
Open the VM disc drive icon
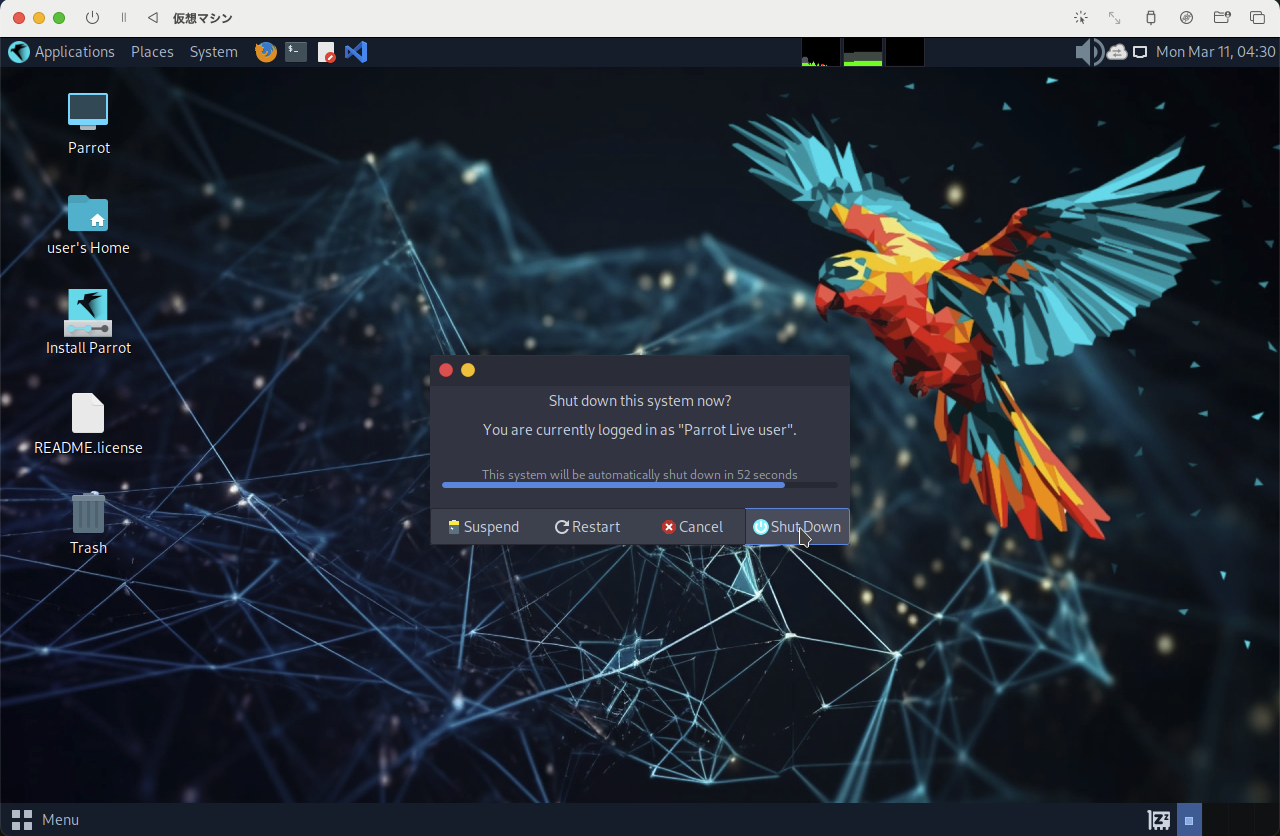(1186, 18)
